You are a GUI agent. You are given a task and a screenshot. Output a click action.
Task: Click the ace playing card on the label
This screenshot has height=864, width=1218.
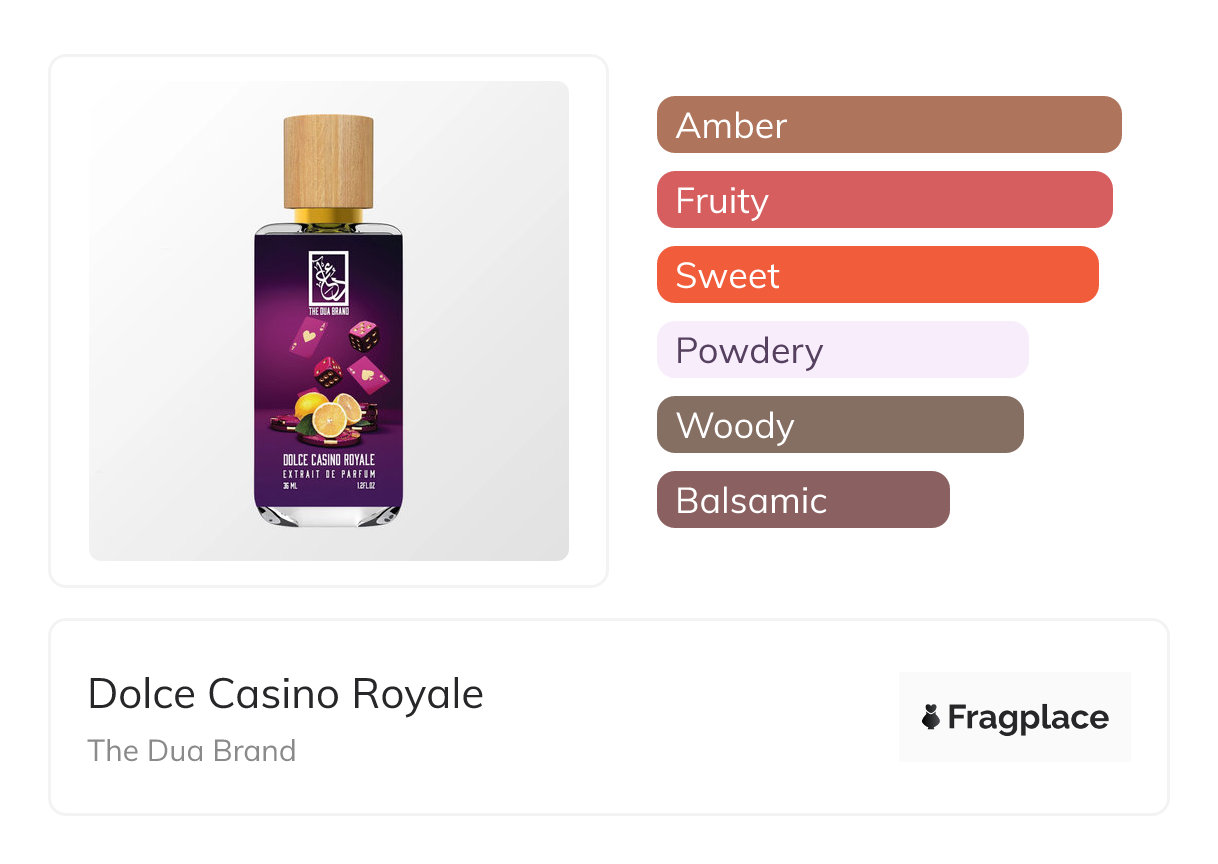coord(306,335)
